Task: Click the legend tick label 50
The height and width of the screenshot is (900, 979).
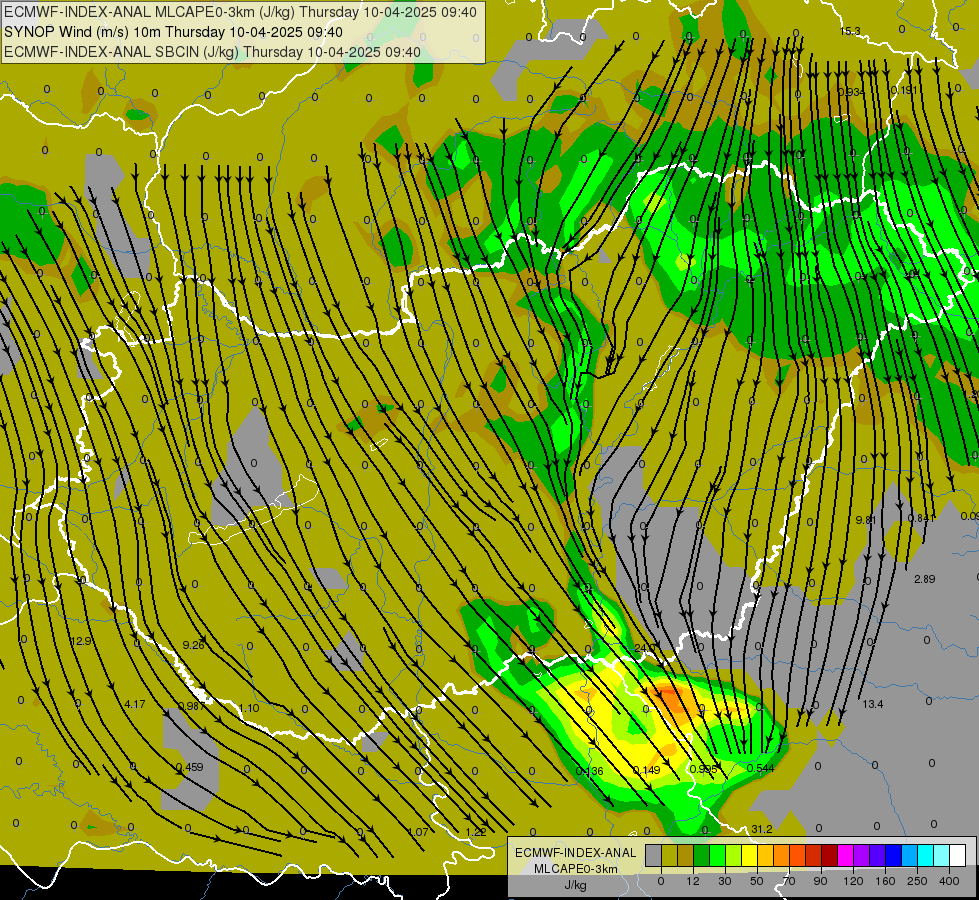Action: (757, 881)
